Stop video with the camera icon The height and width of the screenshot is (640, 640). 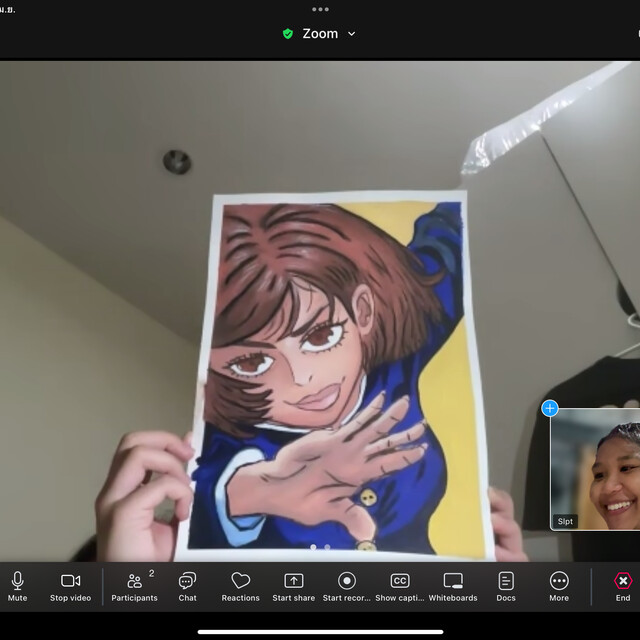click(x=70, y=587)
